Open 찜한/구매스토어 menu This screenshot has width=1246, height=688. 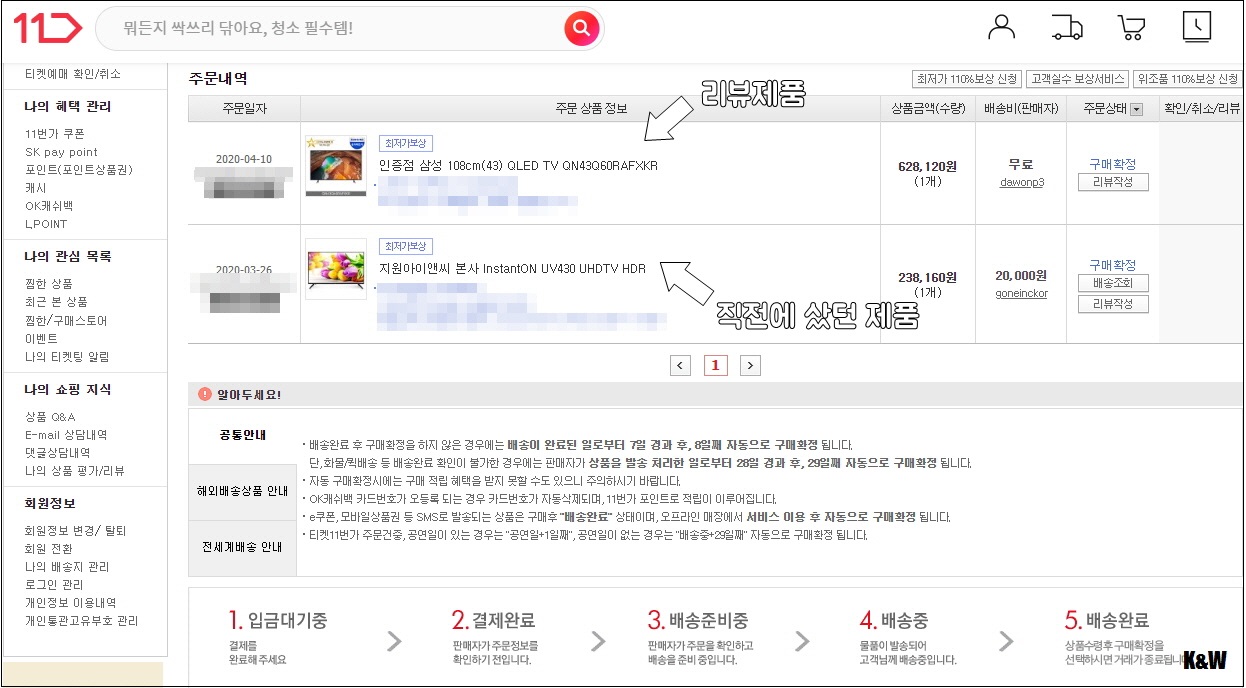[66, 321]
